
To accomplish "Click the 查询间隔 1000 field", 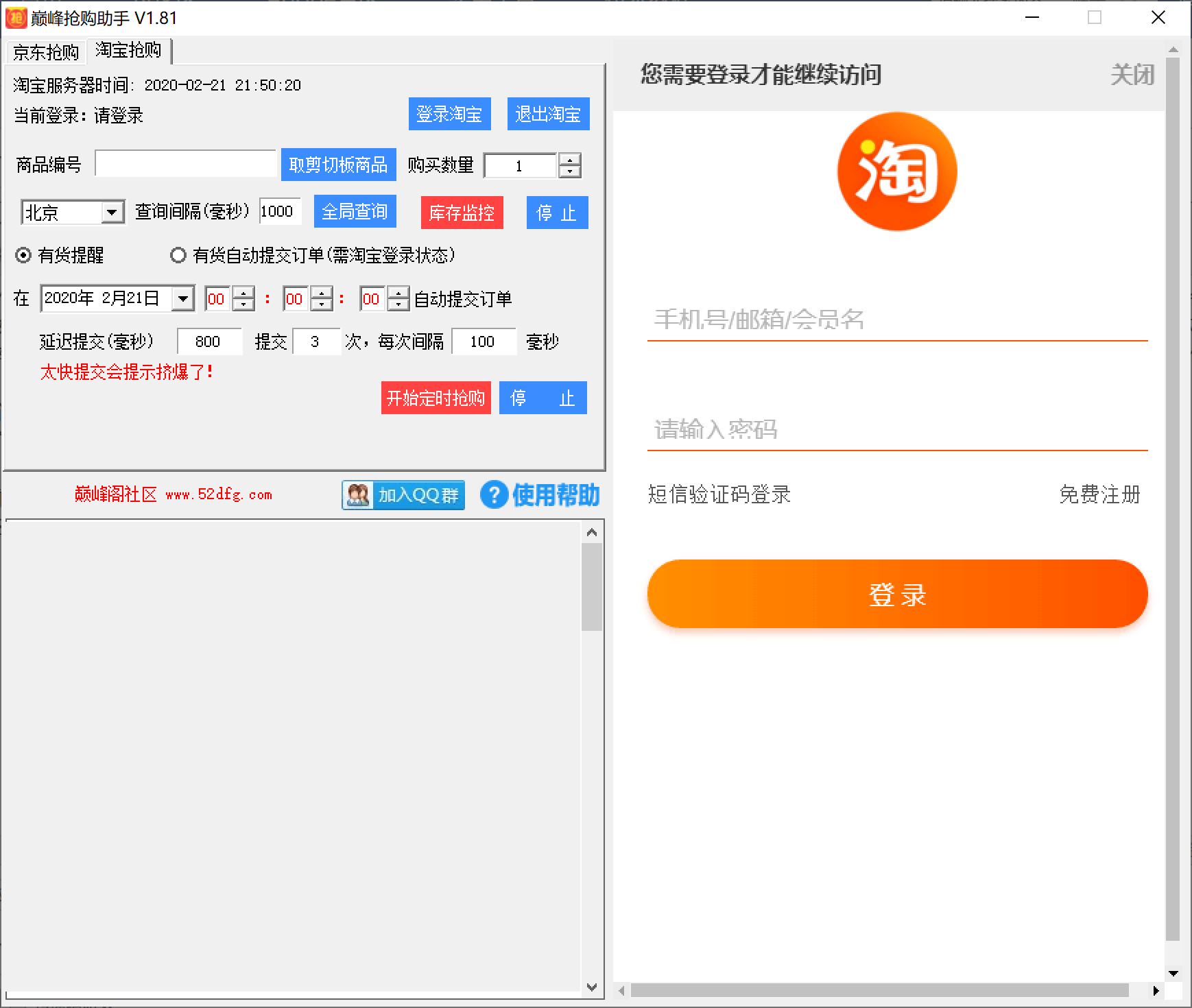I will pos(280,211).
